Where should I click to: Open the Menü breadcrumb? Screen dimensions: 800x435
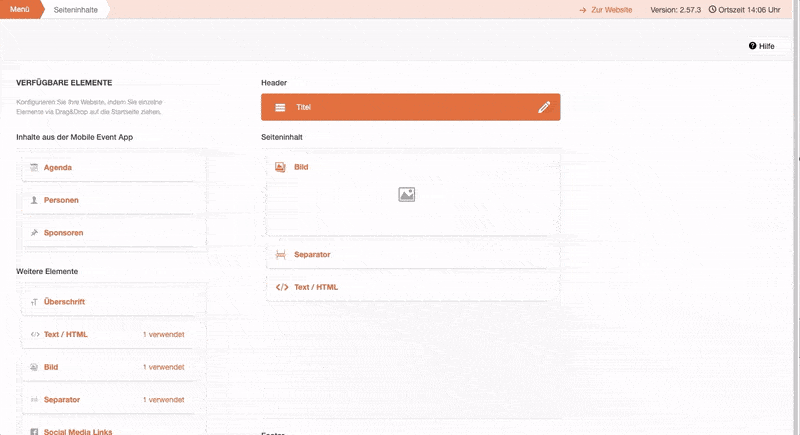20,9
